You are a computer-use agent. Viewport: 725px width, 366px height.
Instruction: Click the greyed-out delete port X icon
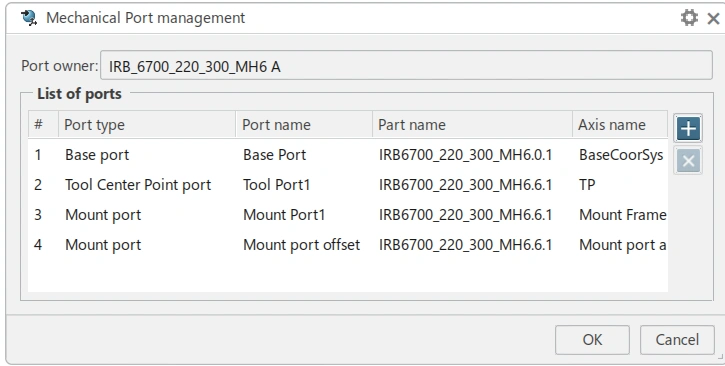[x=688, y=161]
